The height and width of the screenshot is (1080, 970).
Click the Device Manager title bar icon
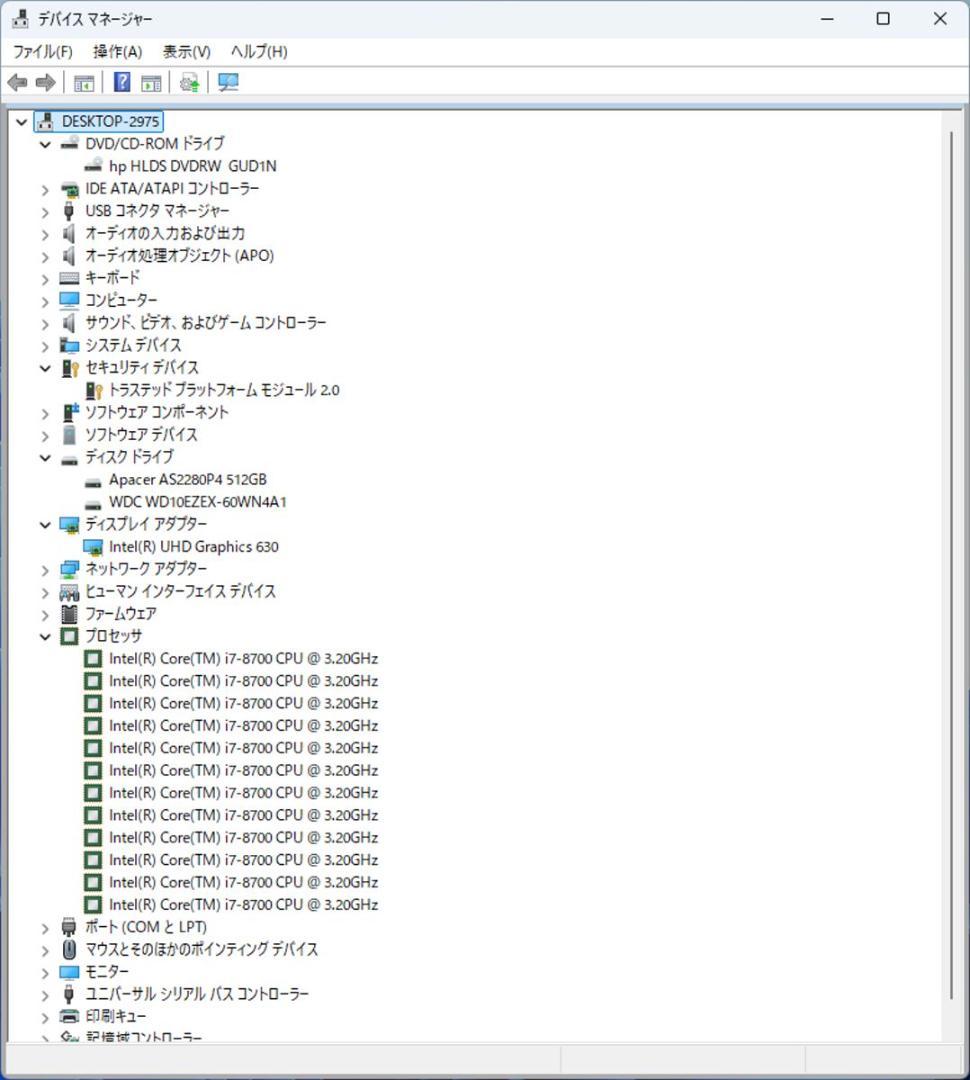click(18, 18)
